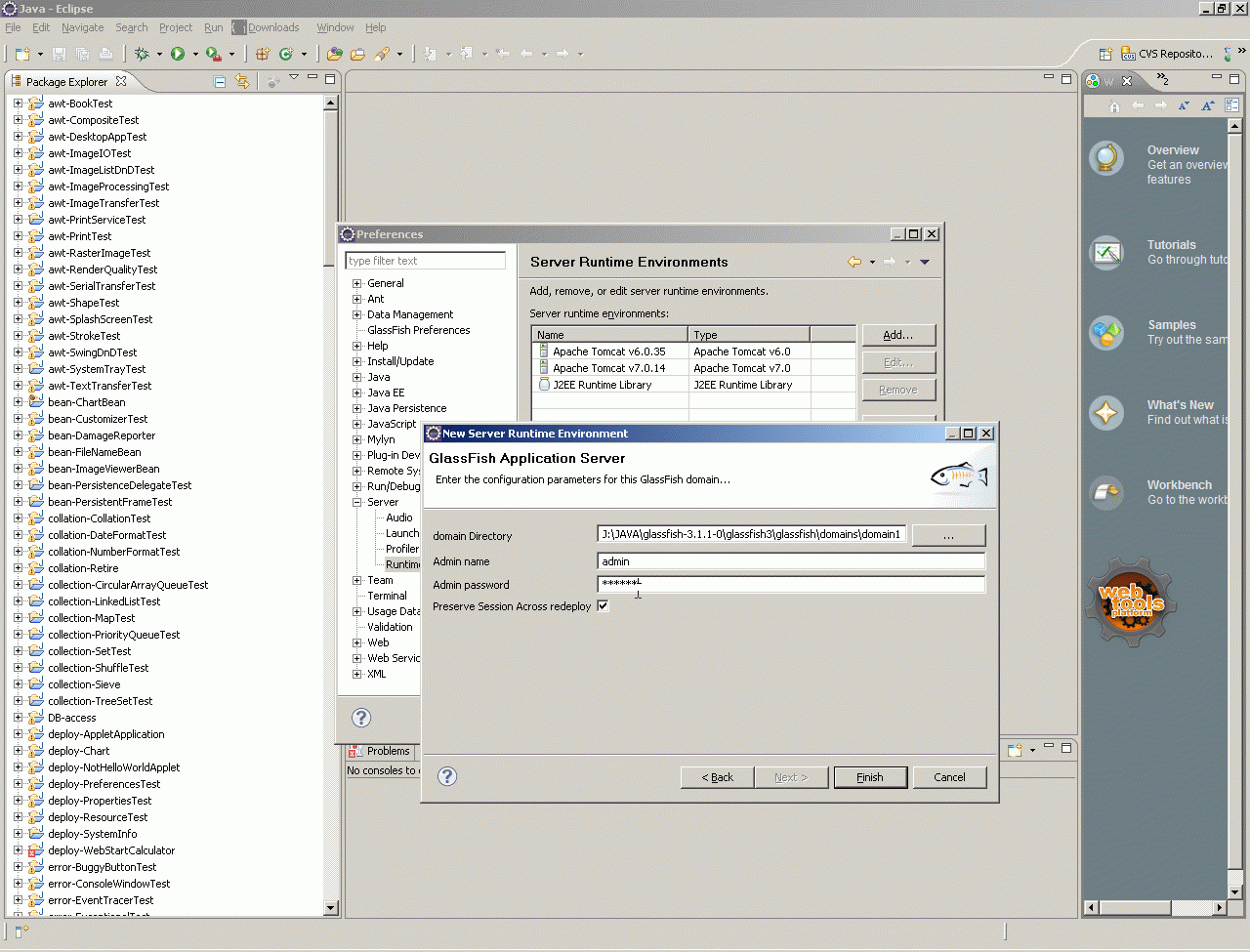Viewport: 1250px width, 952px height.
Task: Click Cancel in New Server Runtime dialog
Action: point(949,777)
